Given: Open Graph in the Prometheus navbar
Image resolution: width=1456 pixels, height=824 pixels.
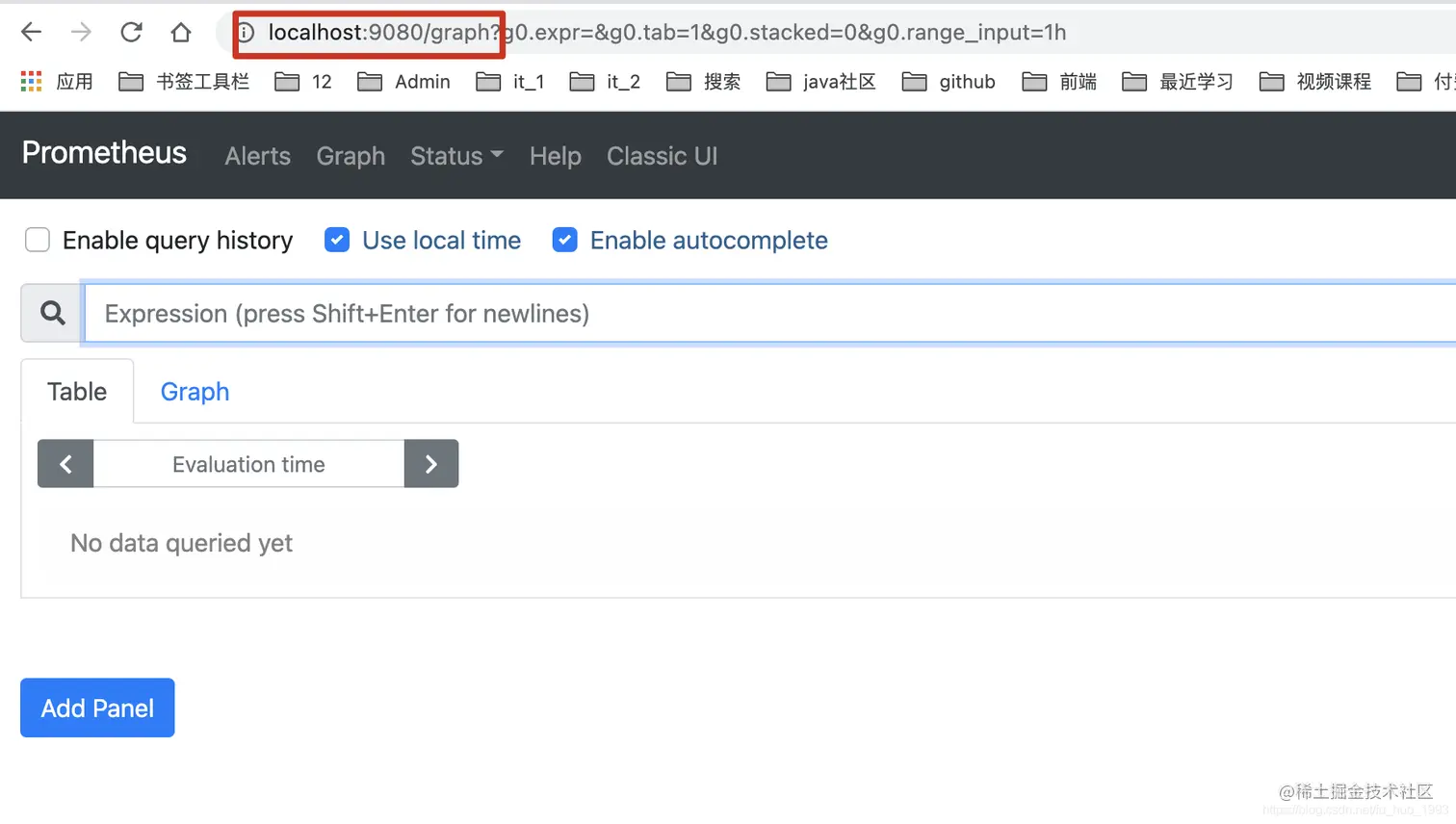Looking at the screenshot, I should point(351,156).
